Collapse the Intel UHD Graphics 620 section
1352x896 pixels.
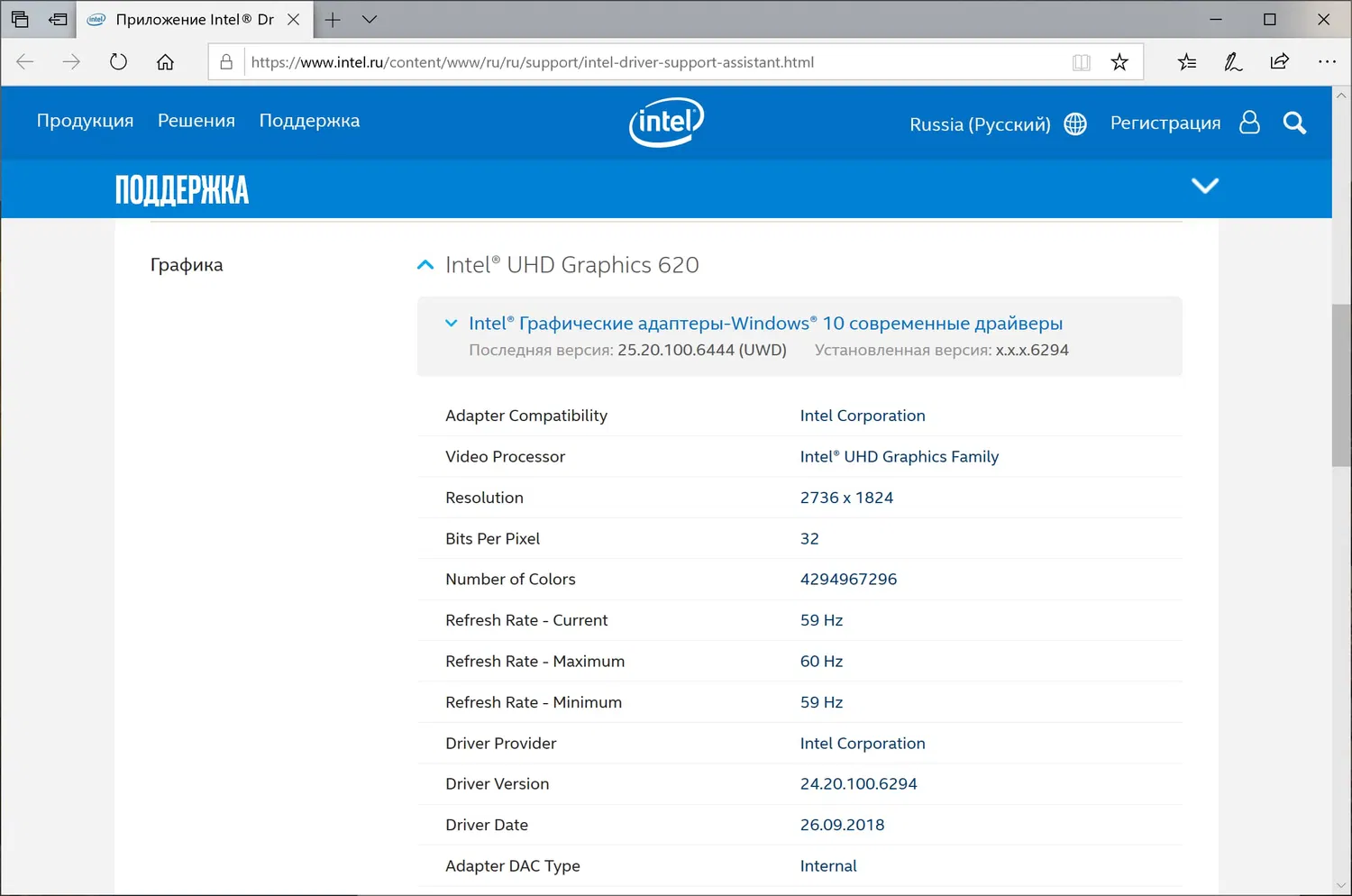[x=425, y=264]
